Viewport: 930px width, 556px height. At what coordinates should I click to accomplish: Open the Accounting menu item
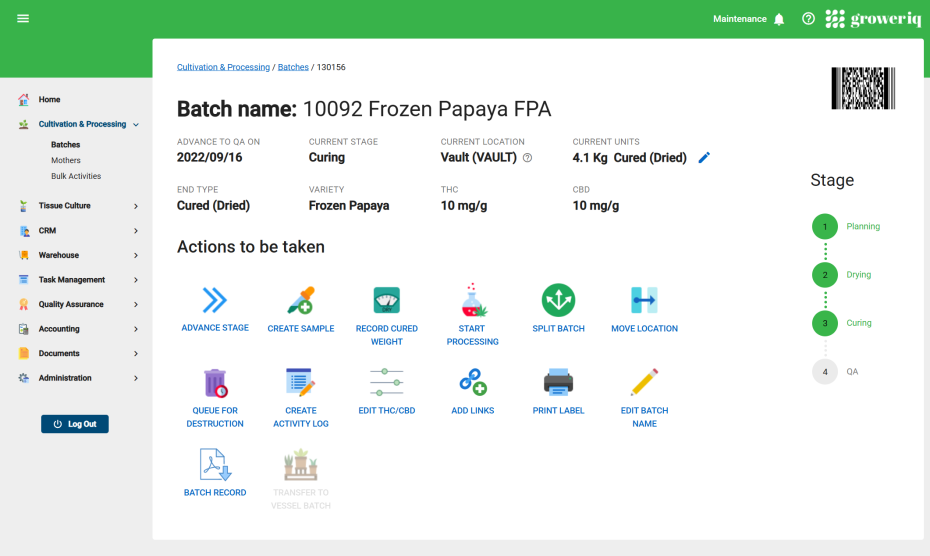tap(59, 329)
